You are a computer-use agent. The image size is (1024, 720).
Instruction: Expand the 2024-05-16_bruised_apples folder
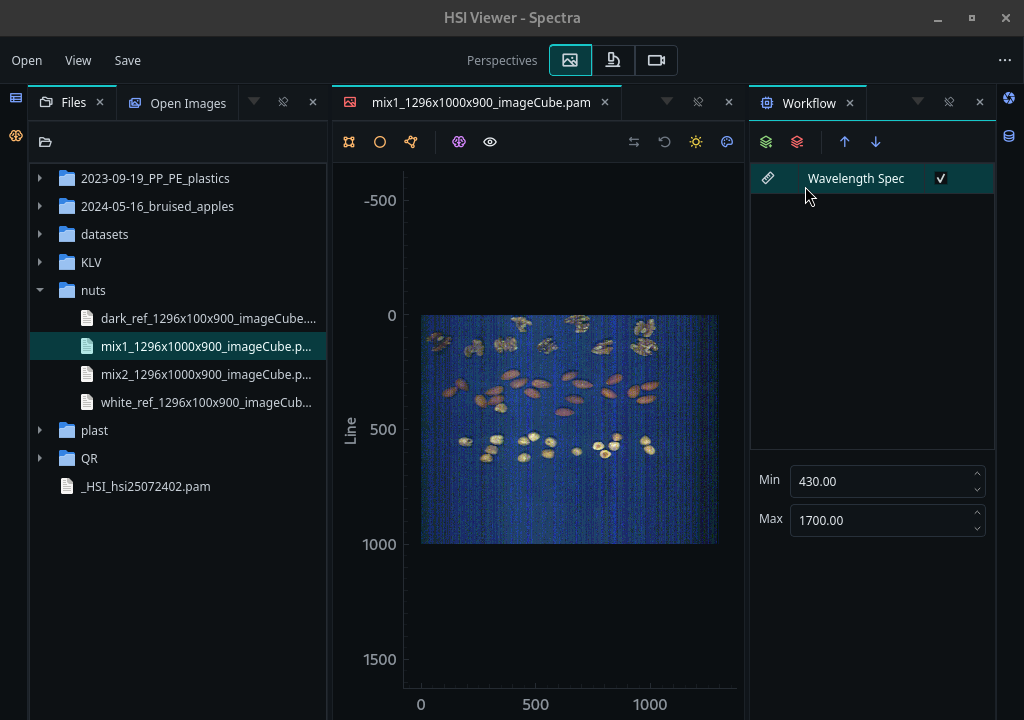point(40,206)
